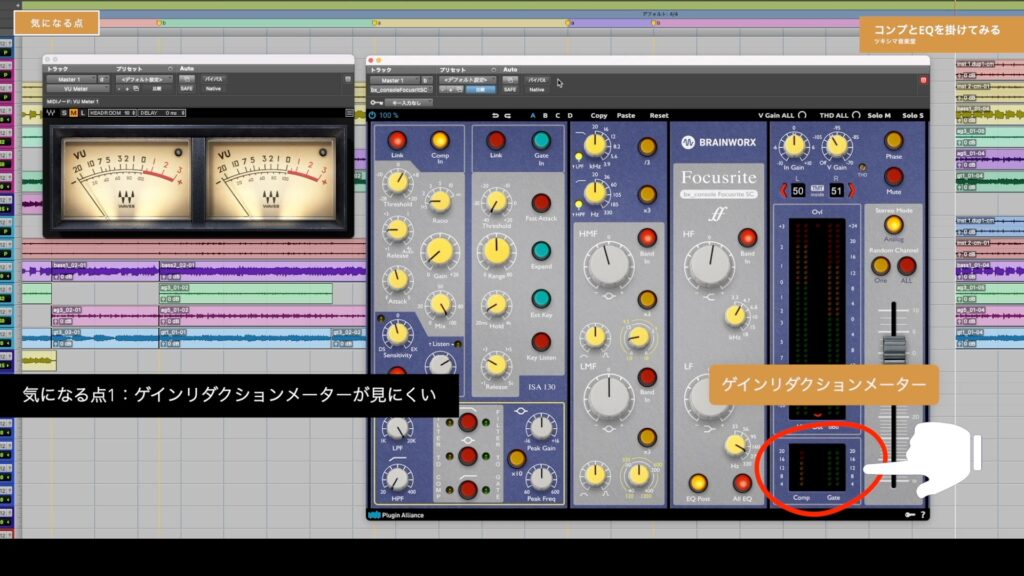
Task: Toggle the All EQ button
Action: [742, 483]
